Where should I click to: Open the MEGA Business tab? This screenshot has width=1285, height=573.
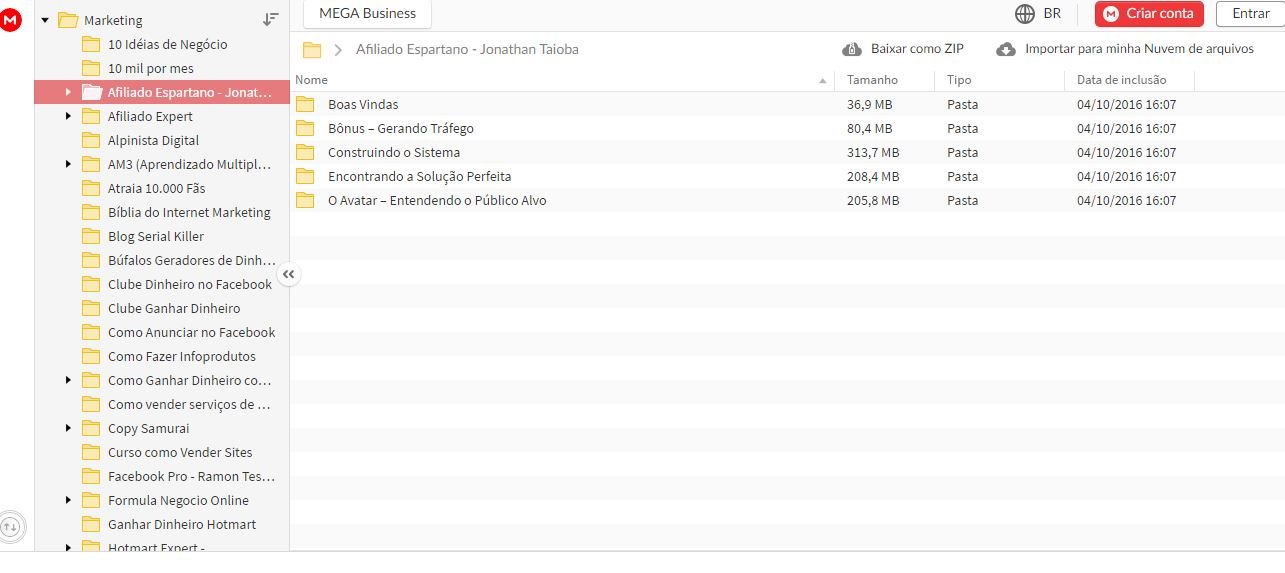(x=367, y=14)
